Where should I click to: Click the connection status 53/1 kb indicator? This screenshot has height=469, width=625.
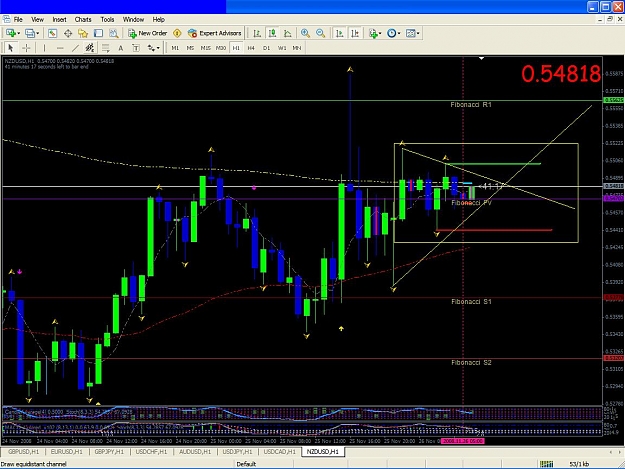[x=579, y=464]
